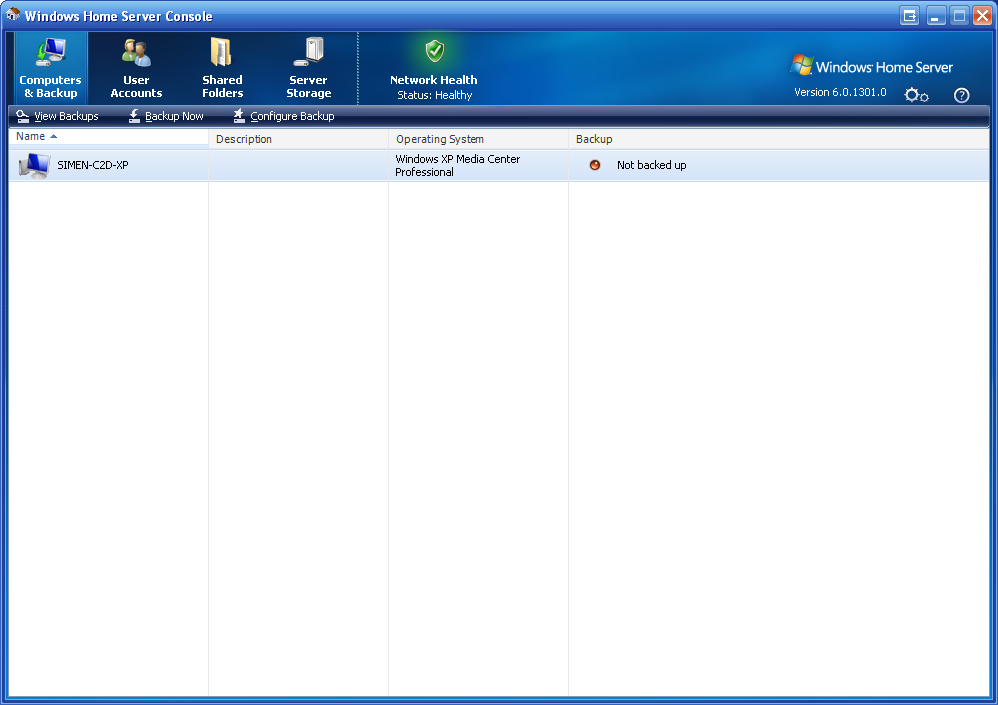This screenshot has width=998, height=705.
Task: Open the Shared Folders tab
Action: tap(222, 68)
